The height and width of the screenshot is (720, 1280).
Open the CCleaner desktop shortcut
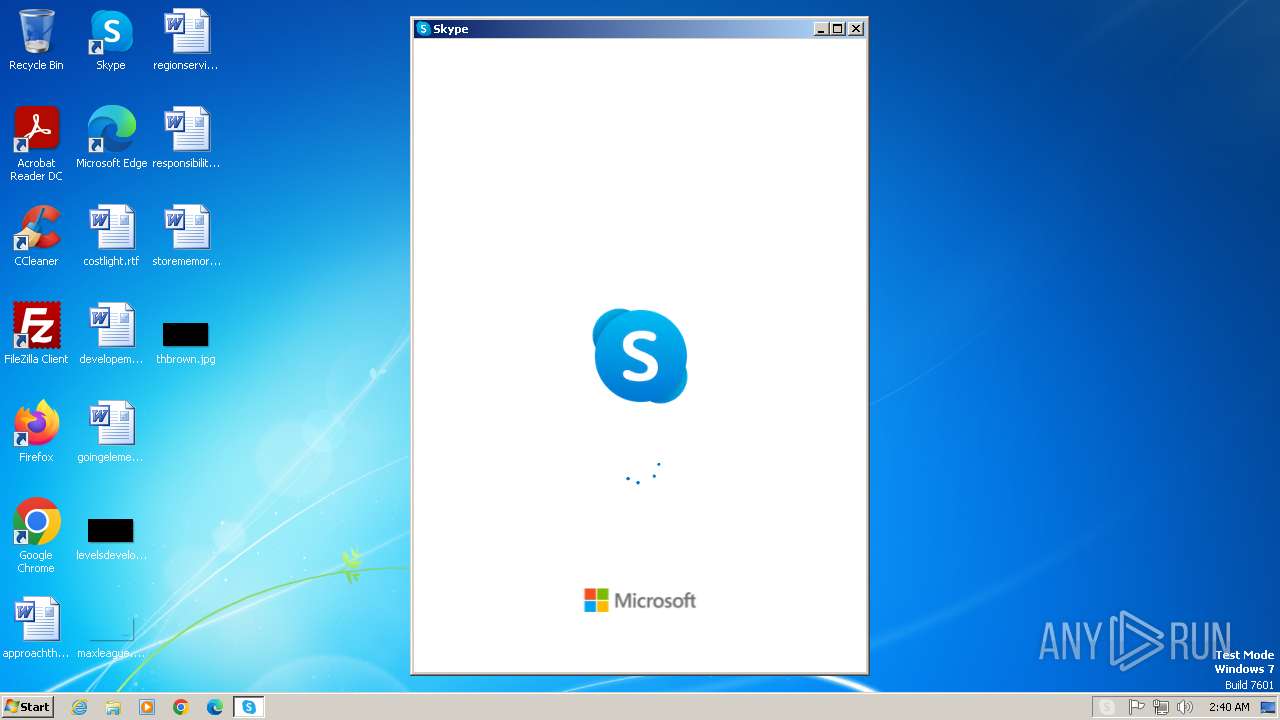[36, 236]
